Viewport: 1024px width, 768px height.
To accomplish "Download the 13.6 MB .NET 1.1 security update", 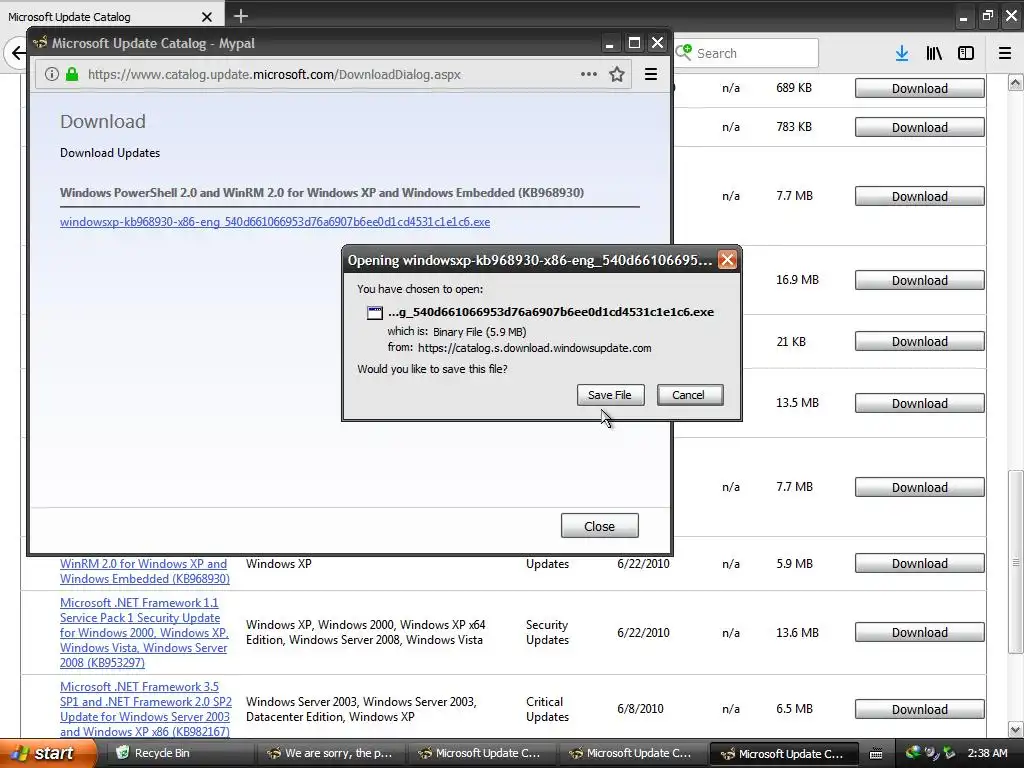I will coord(920,633).
